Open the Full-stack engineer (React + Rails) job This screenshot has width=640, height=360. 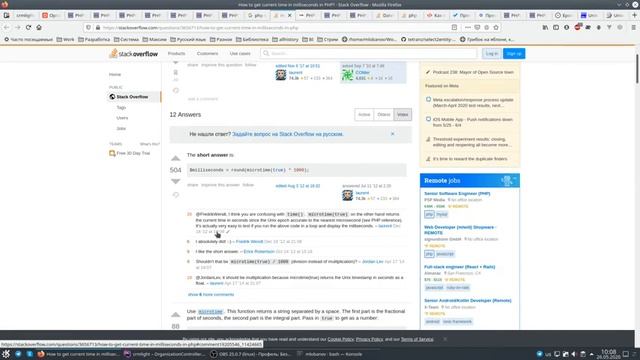[x=460, y=267]
